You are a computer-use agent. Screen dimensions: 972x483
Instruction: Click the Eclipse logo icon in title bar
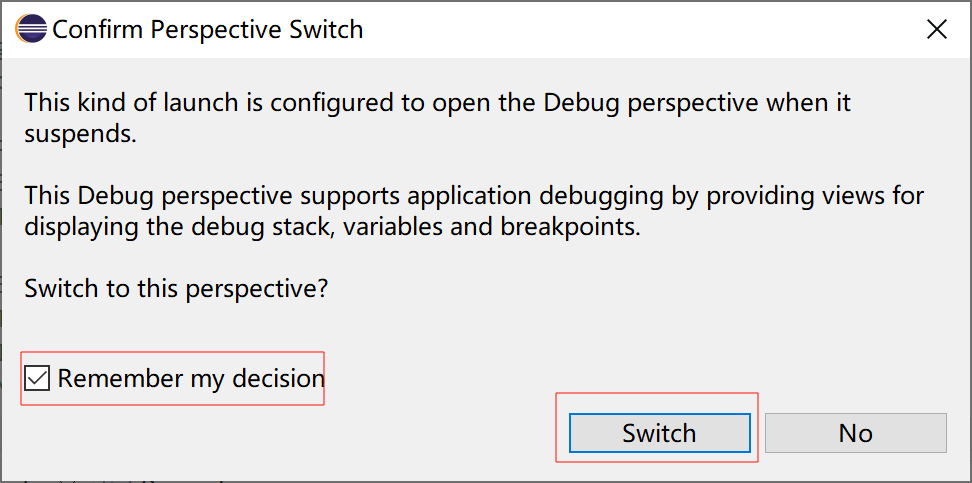pos(31,29)
